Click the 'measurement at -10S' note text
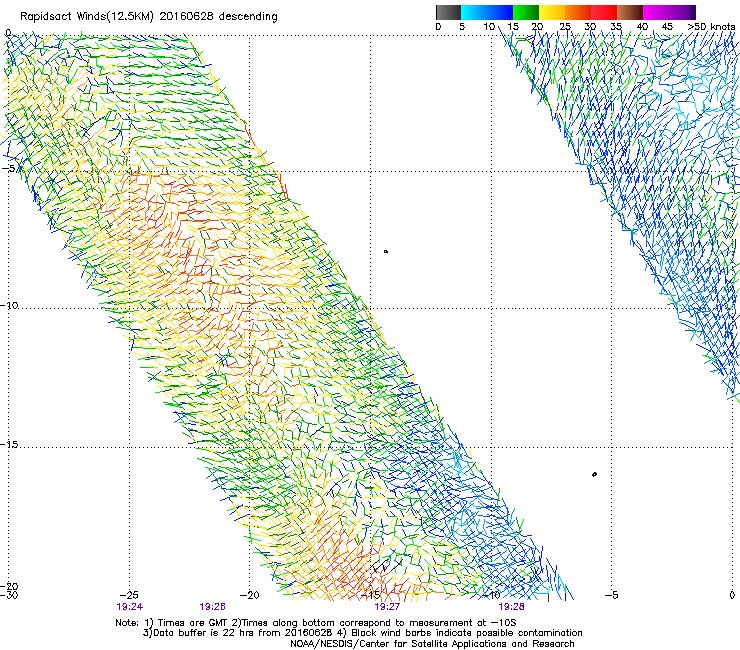This screenshot has width=740, height=650. pos(464,623)
